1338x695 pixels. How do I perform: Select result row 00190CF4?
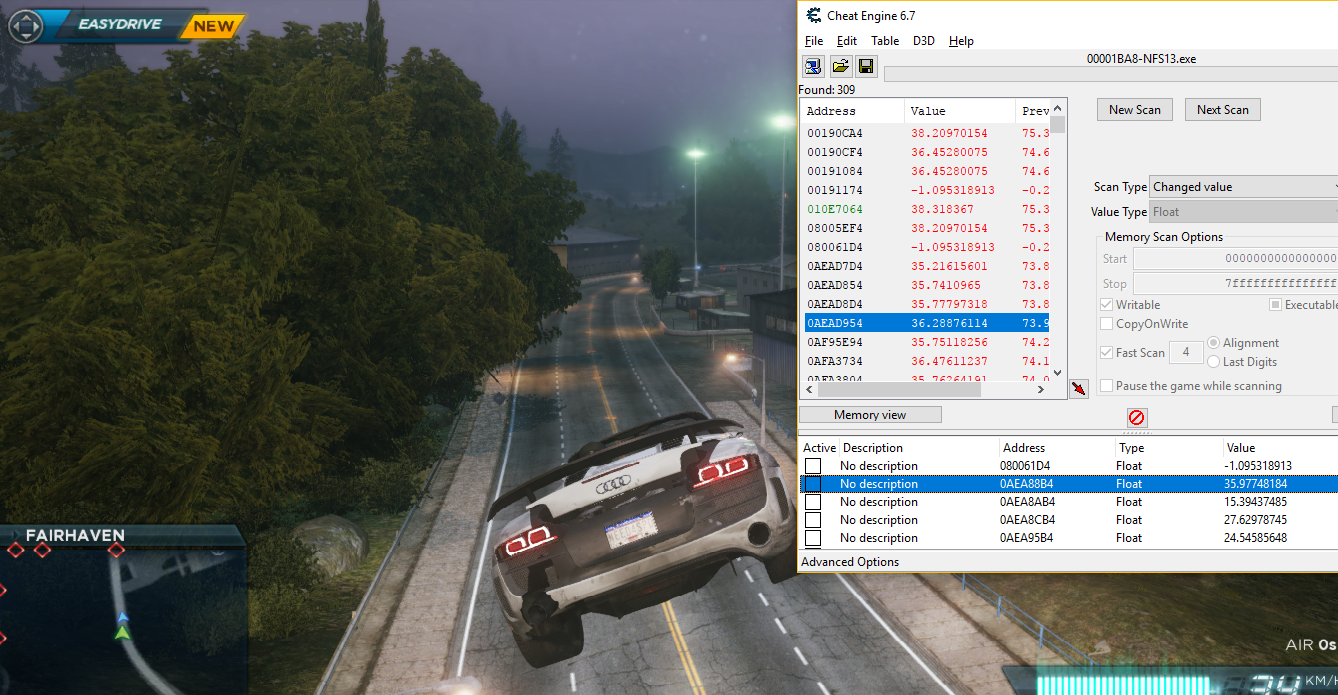(926, 152)
